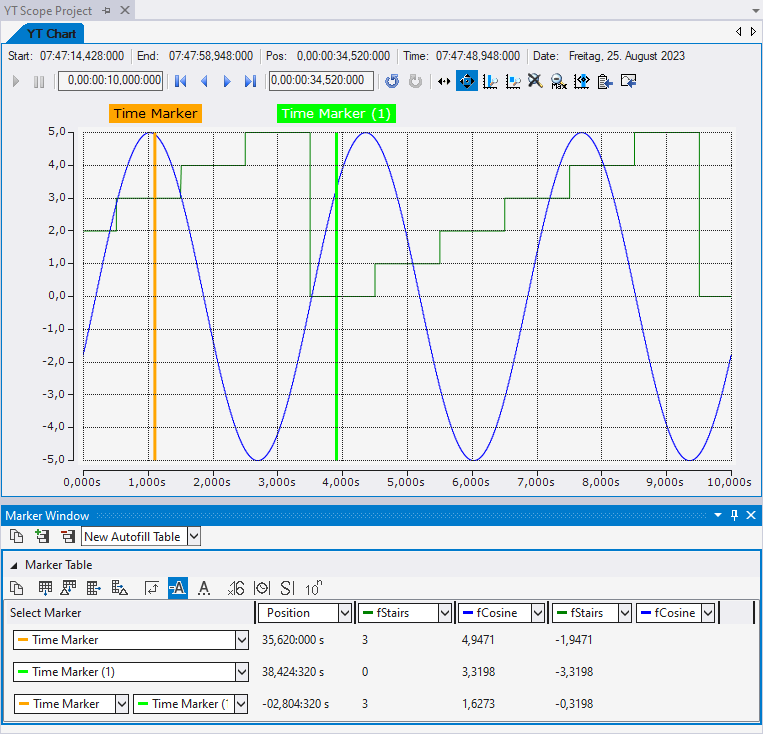Click the greyed redo zoom arrow icon
This screenshot has width=763, height=734.
[415, 81]
